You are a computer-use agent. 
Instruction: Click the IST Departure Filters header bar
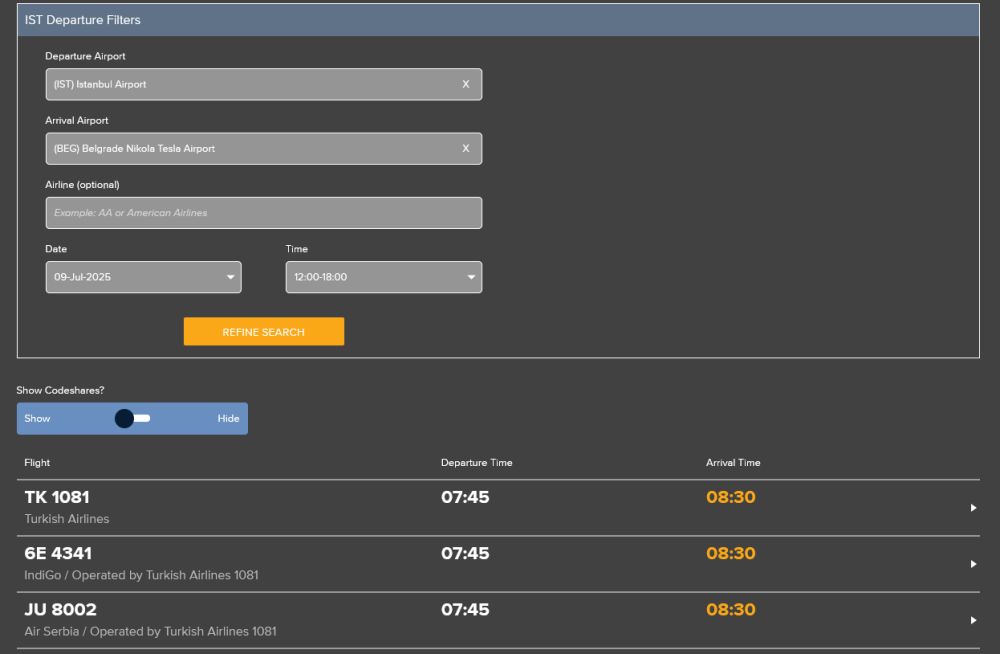[x=497, y=20]
